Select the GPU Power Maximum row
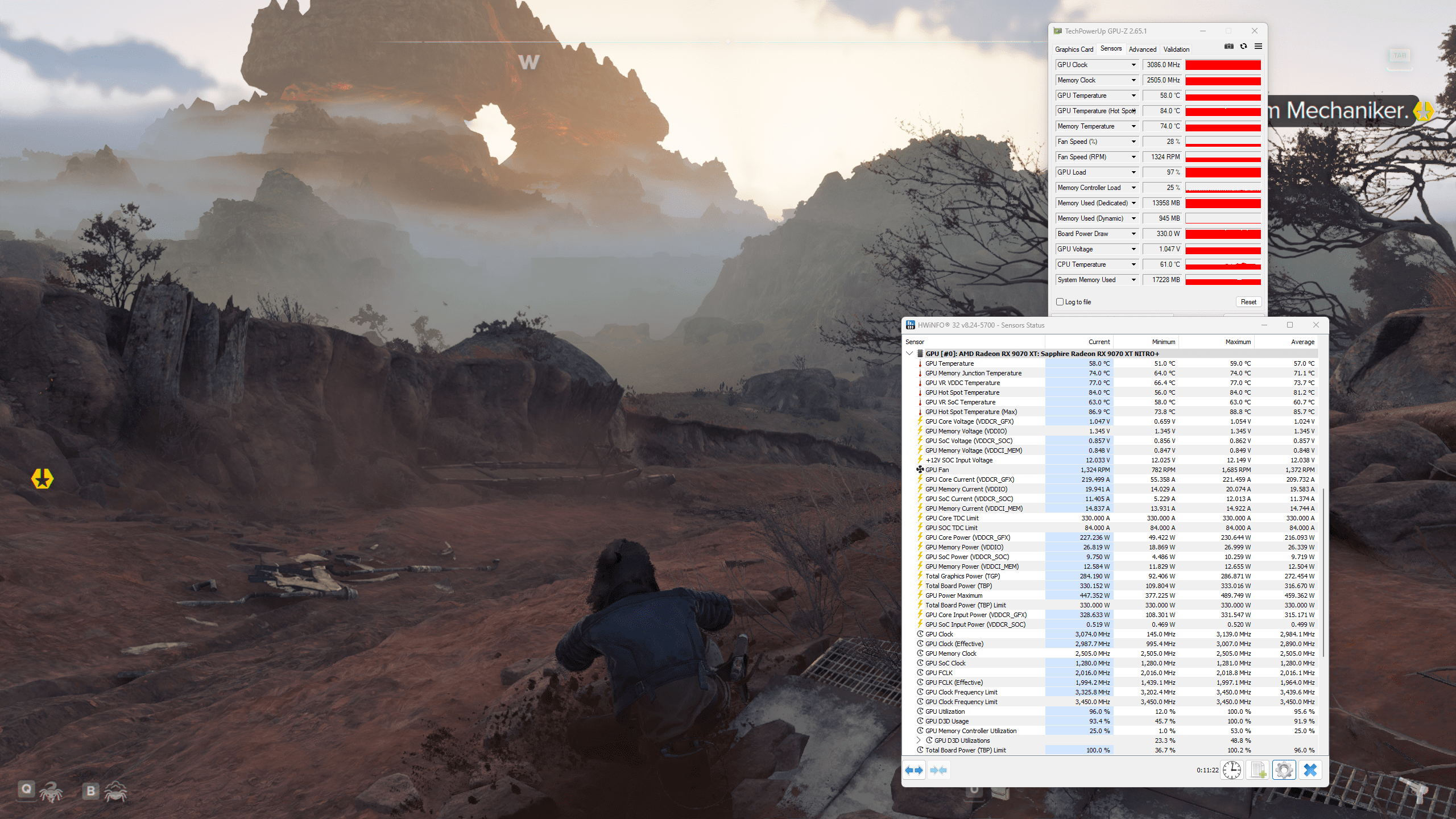 coord(1111,595)
